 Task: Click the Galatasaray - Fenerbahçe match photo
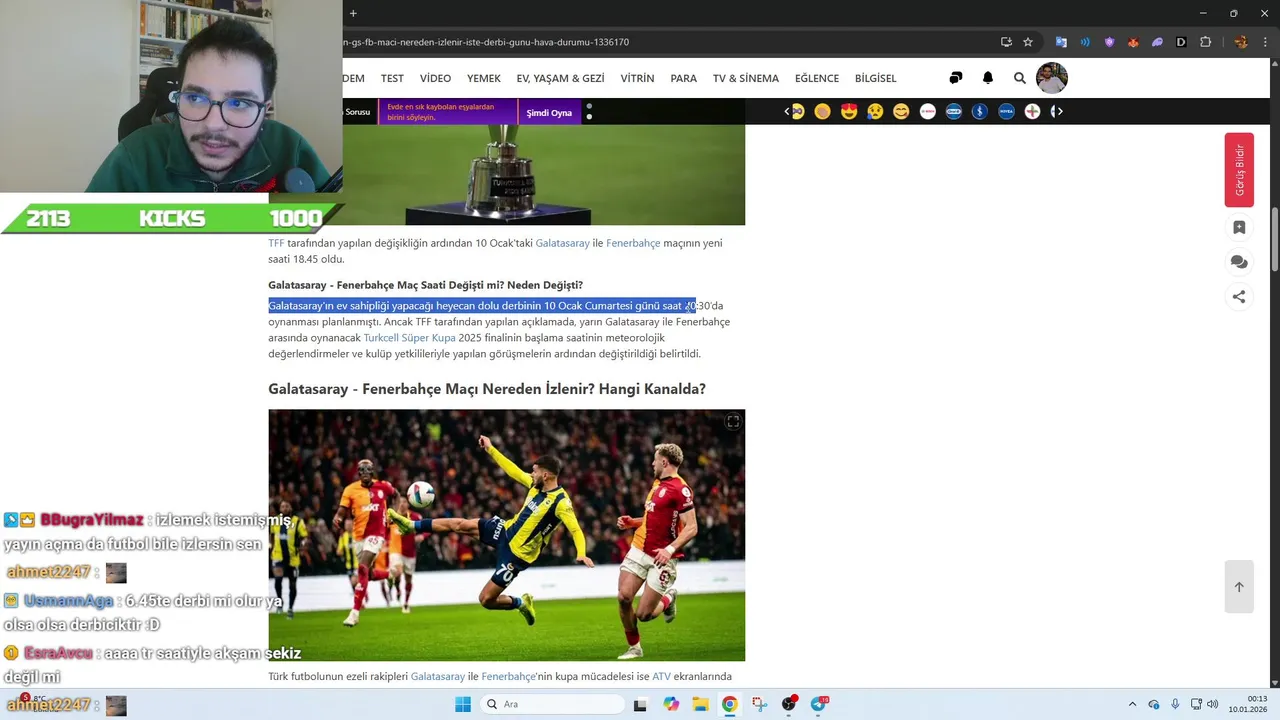tap(506, 535)
